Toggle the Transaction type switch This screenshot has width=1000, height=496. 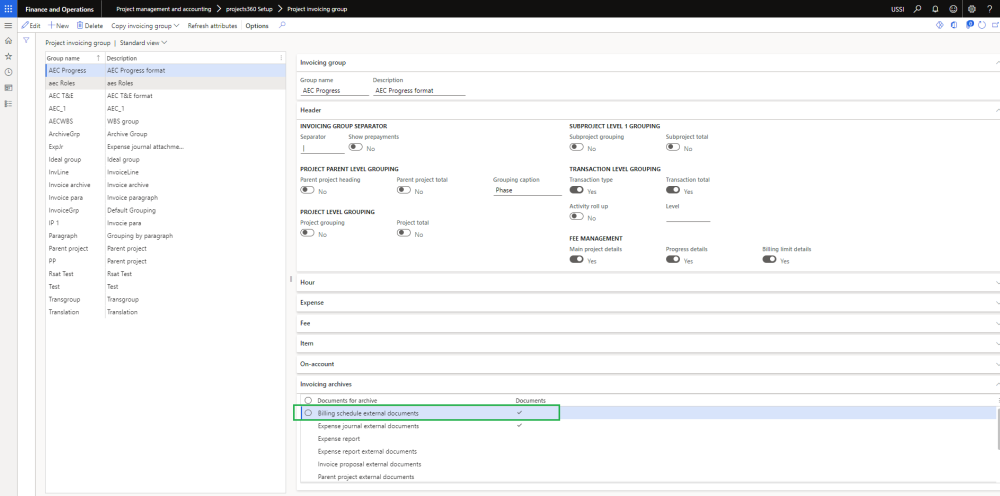(x=577, y=190)
